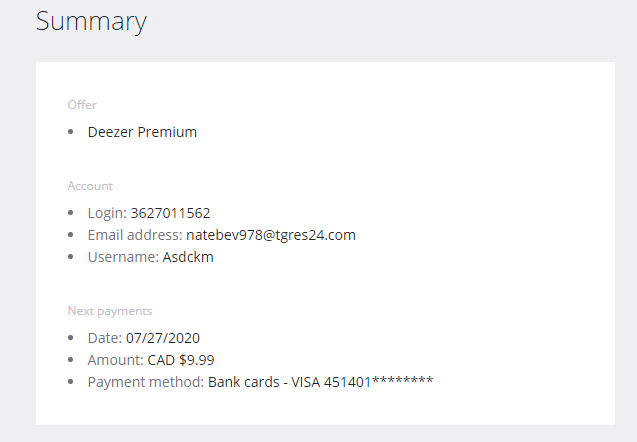Click the email natebev978@tgres24.com
This screenshot has height=442, width=637.
pos(270,235)
